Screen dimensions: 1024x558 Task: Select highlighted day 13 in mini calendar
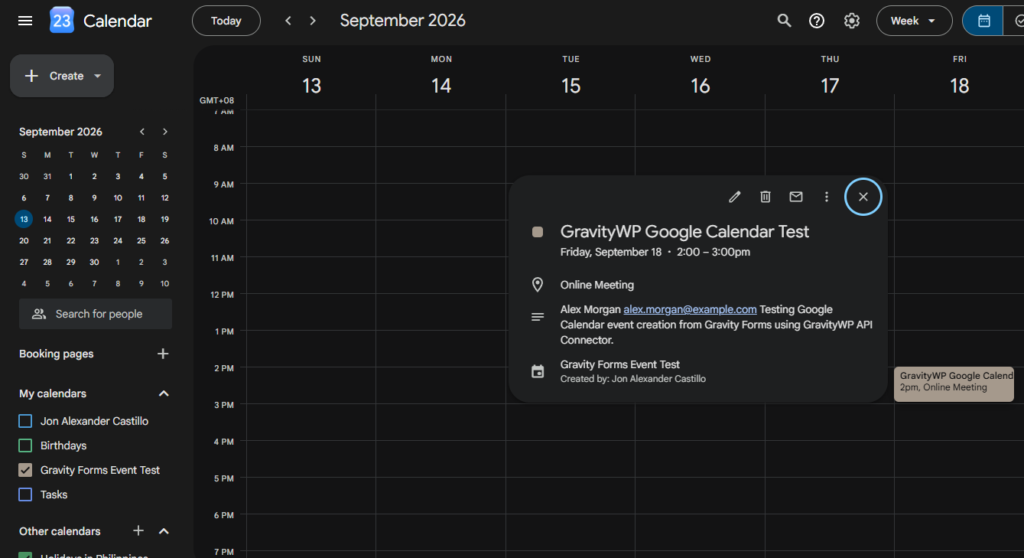(x=24, y=219)
